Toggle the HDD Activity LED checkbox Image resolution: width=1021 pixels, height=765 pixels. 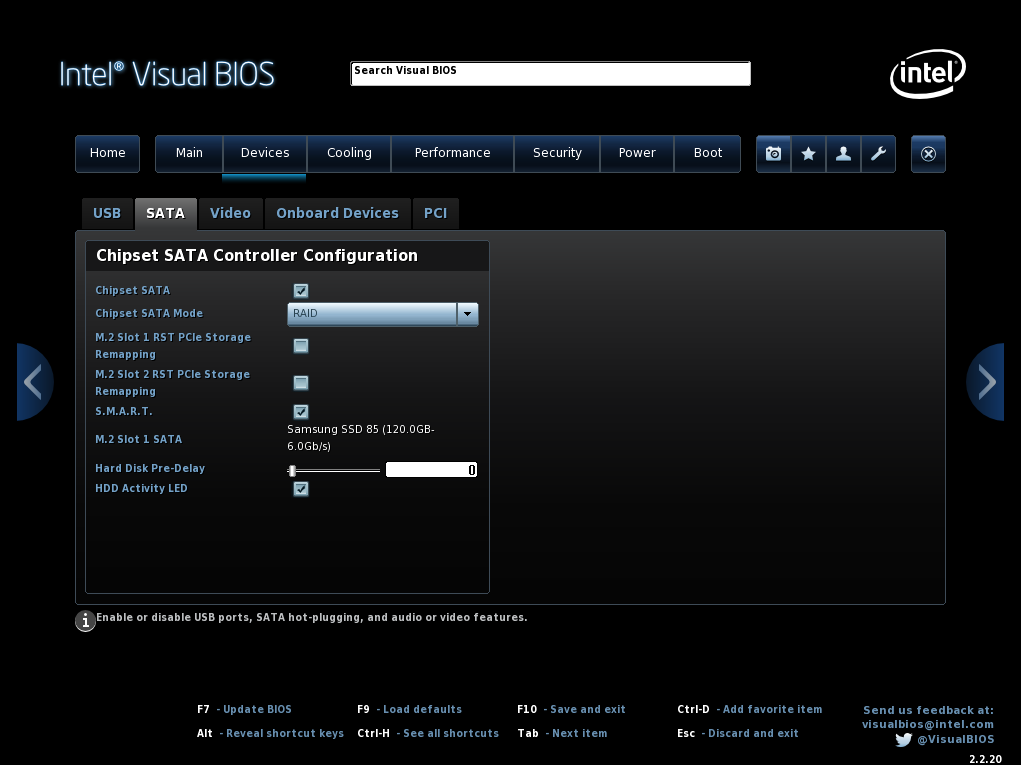point(301,488)
